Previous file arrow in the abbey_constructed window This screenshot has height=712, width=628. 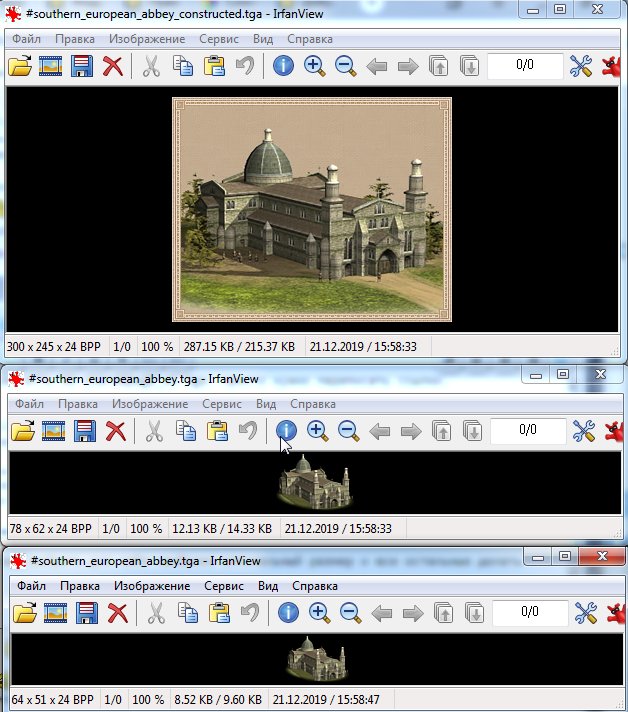pyautogui.click(x=376, y=67)
